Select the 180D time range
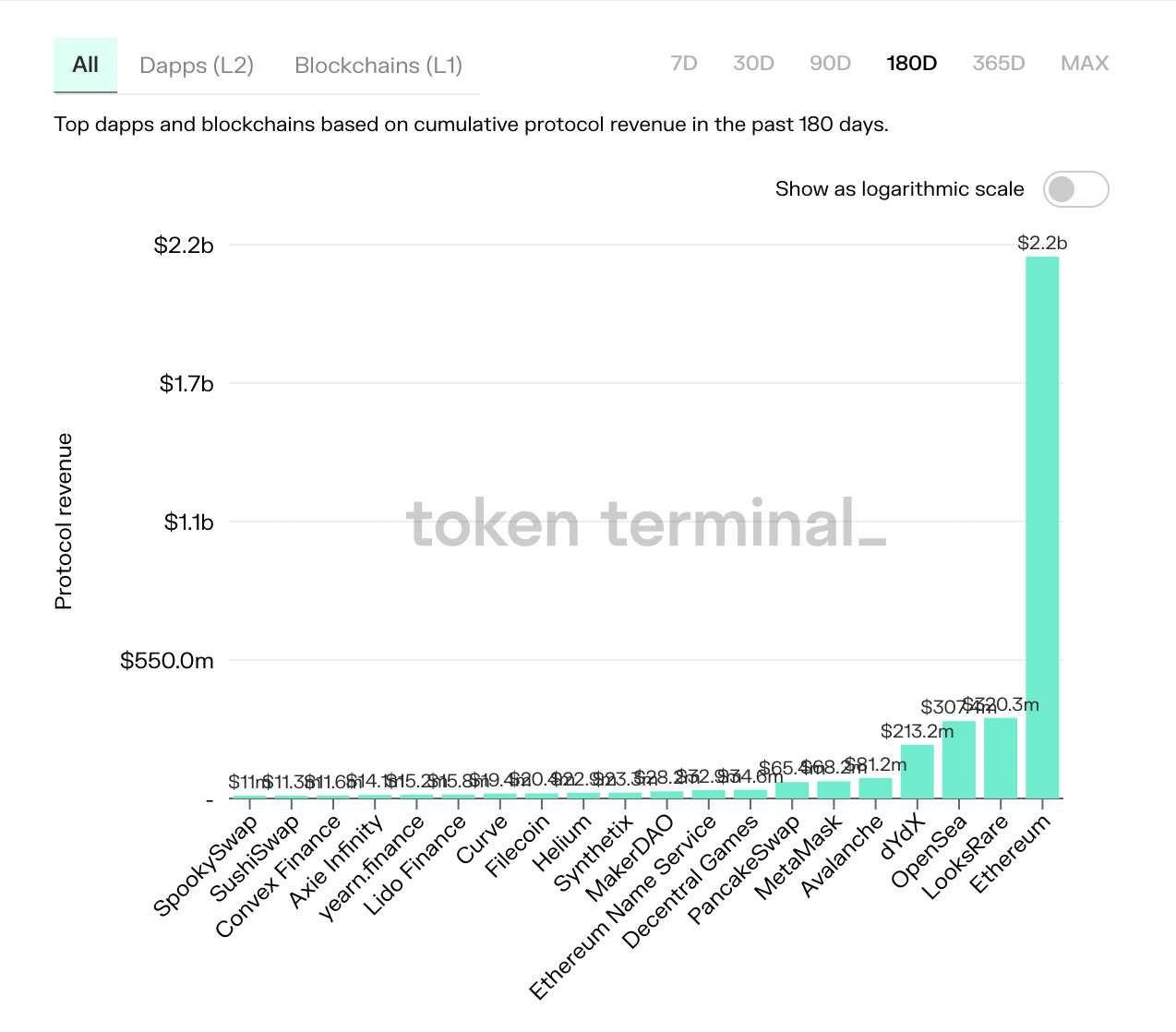 coord(911,63)
